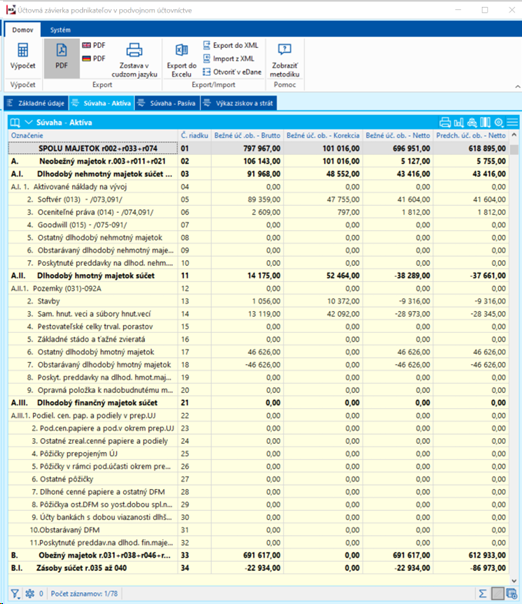Viewport: 522px width, 604px height.
Task: Switch to the Domov ribbon tab
Action: click(22, 30)
